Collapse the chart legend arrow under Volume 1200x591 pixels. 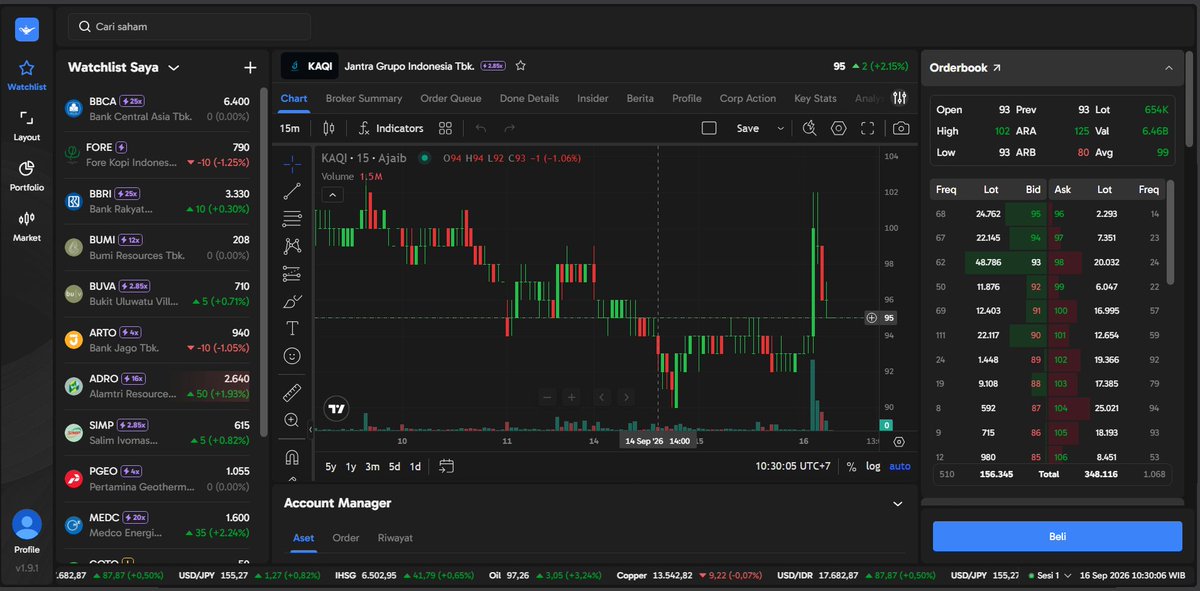(x=332, y=194)
